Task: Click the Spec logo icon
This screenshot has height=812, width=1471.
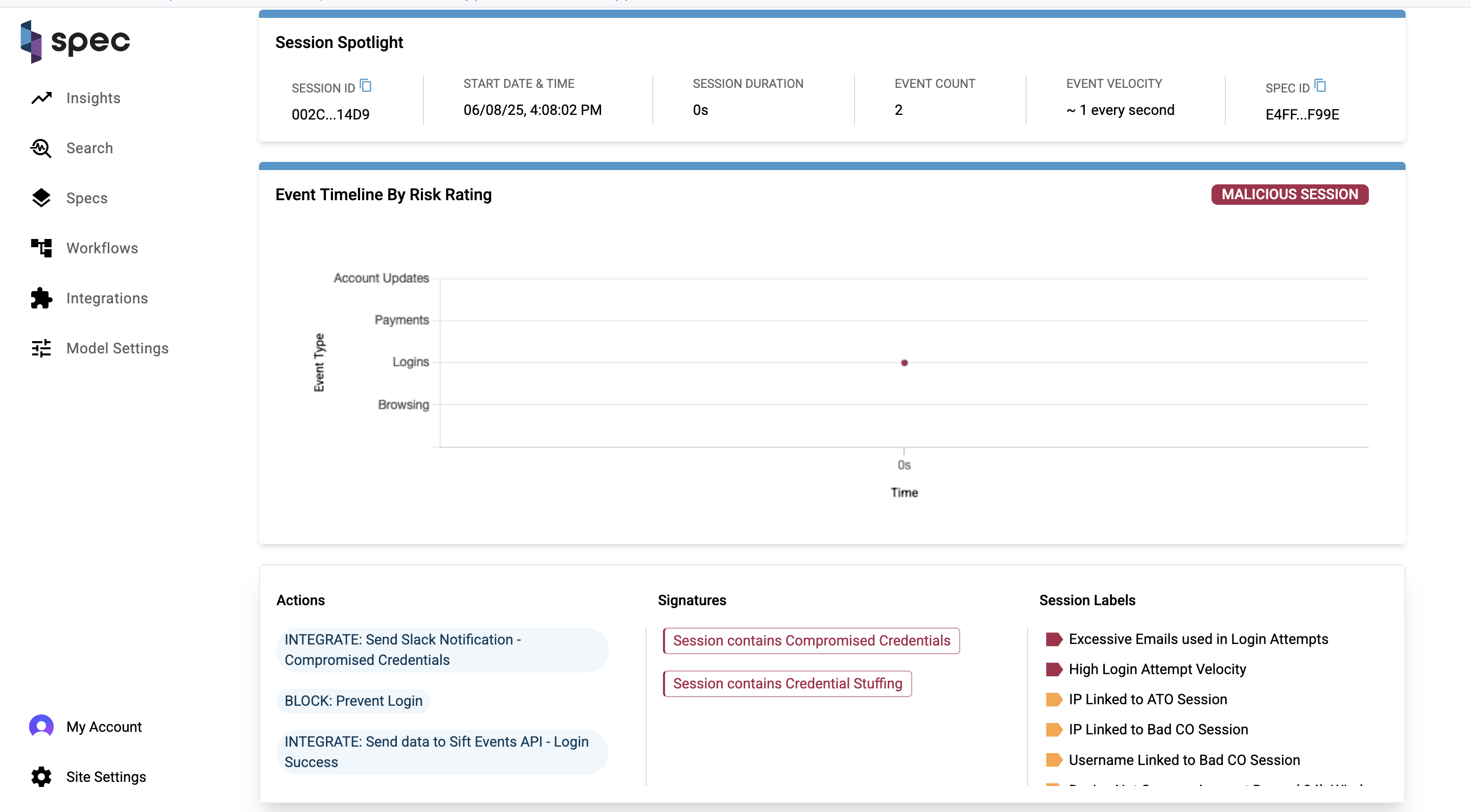Action: (31, 41)
